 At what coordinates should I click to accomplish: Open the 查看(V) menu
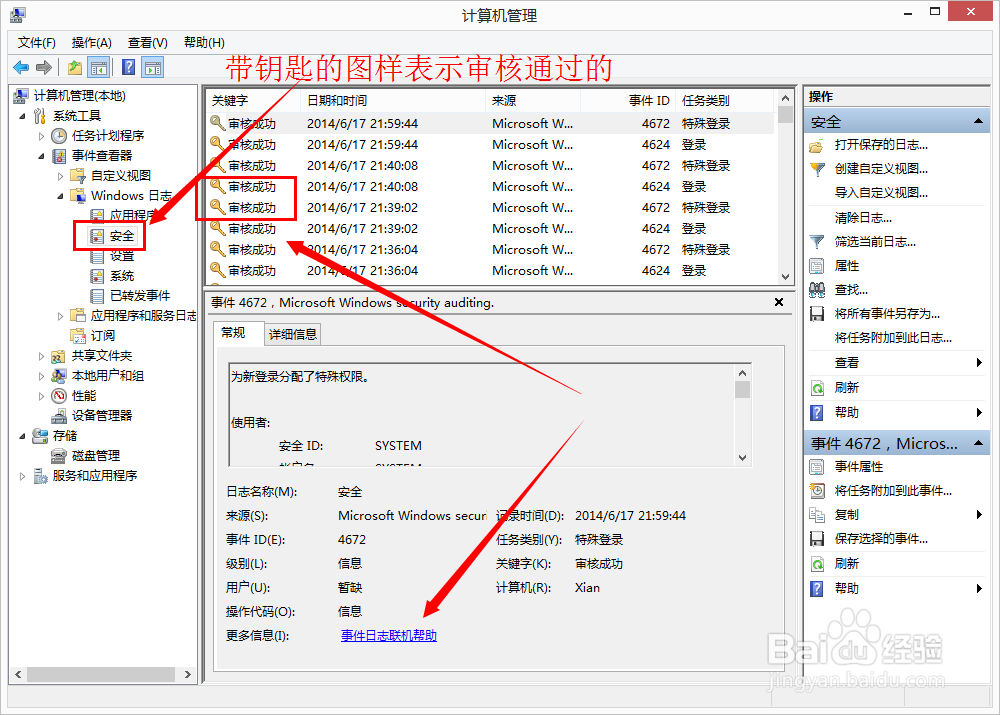147,43
